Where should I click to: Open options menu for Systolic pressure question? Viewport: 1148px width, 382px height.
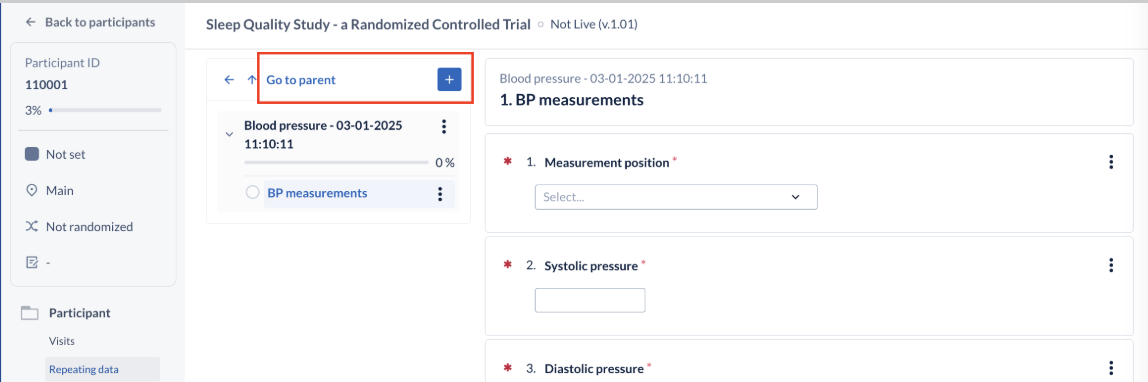(x=1111, y=266)
